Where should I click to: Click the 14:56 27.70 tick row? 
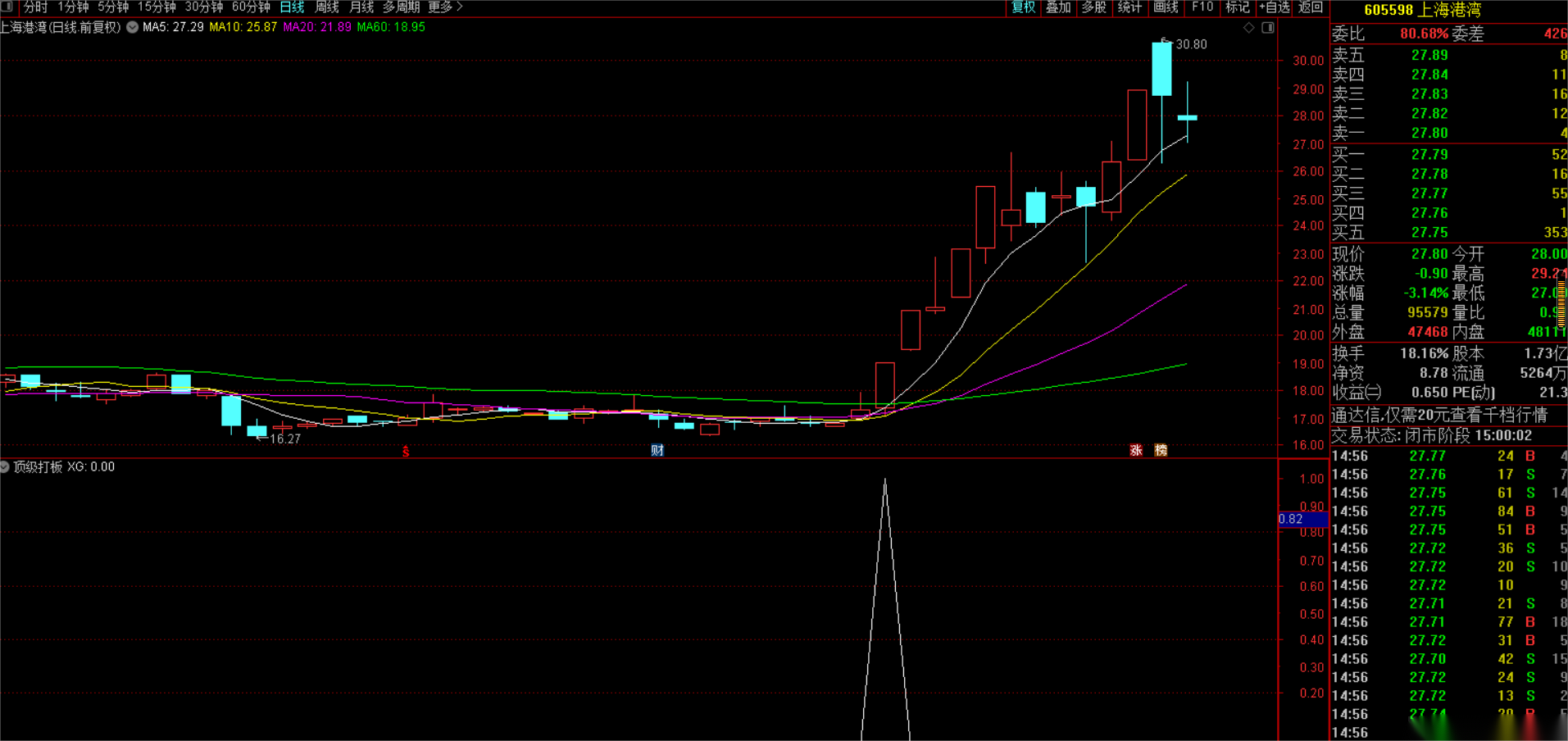(1449, 659)
